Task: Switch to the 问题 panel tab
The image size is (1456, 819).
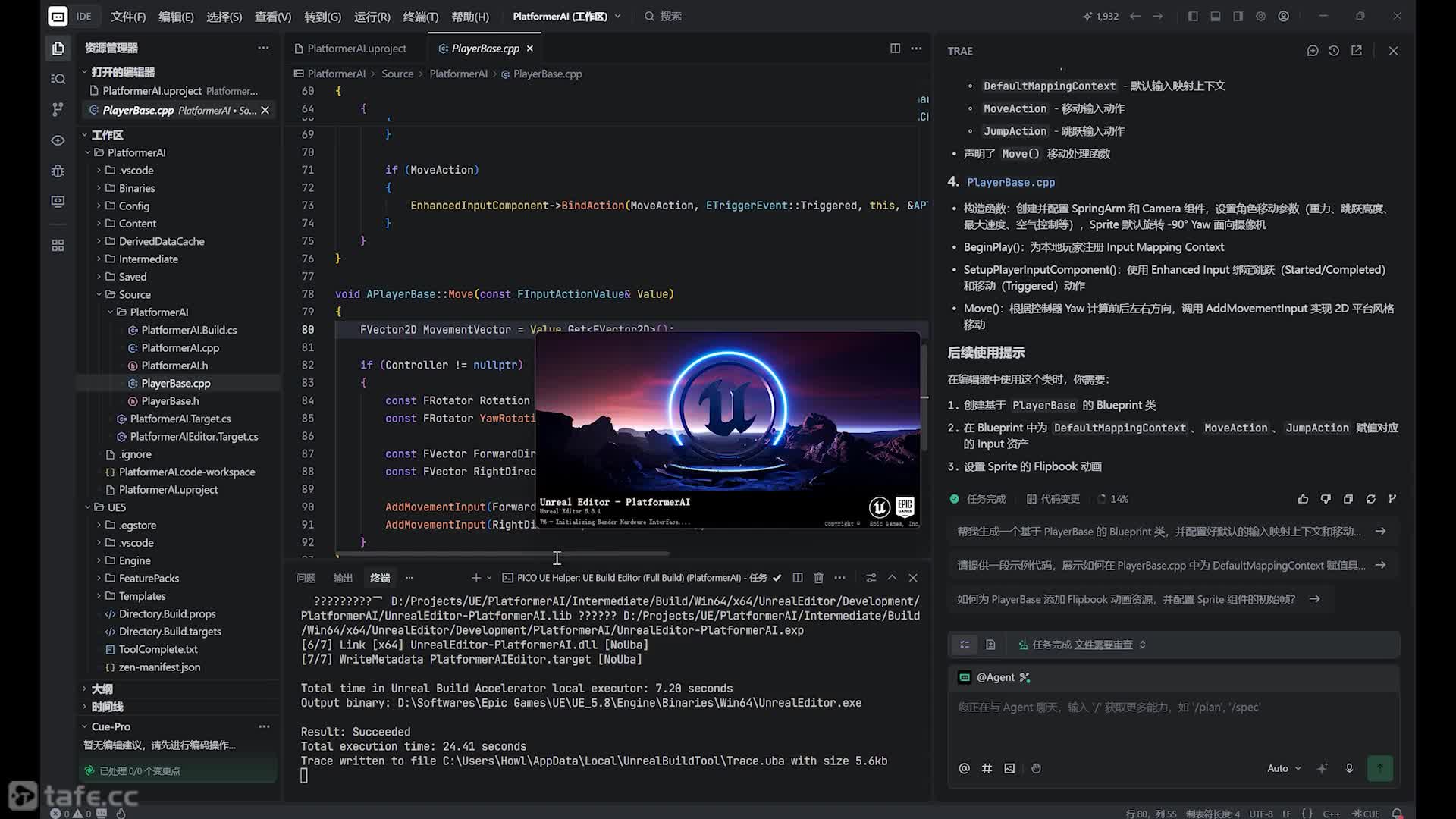Action: click(x=306, y=578)
